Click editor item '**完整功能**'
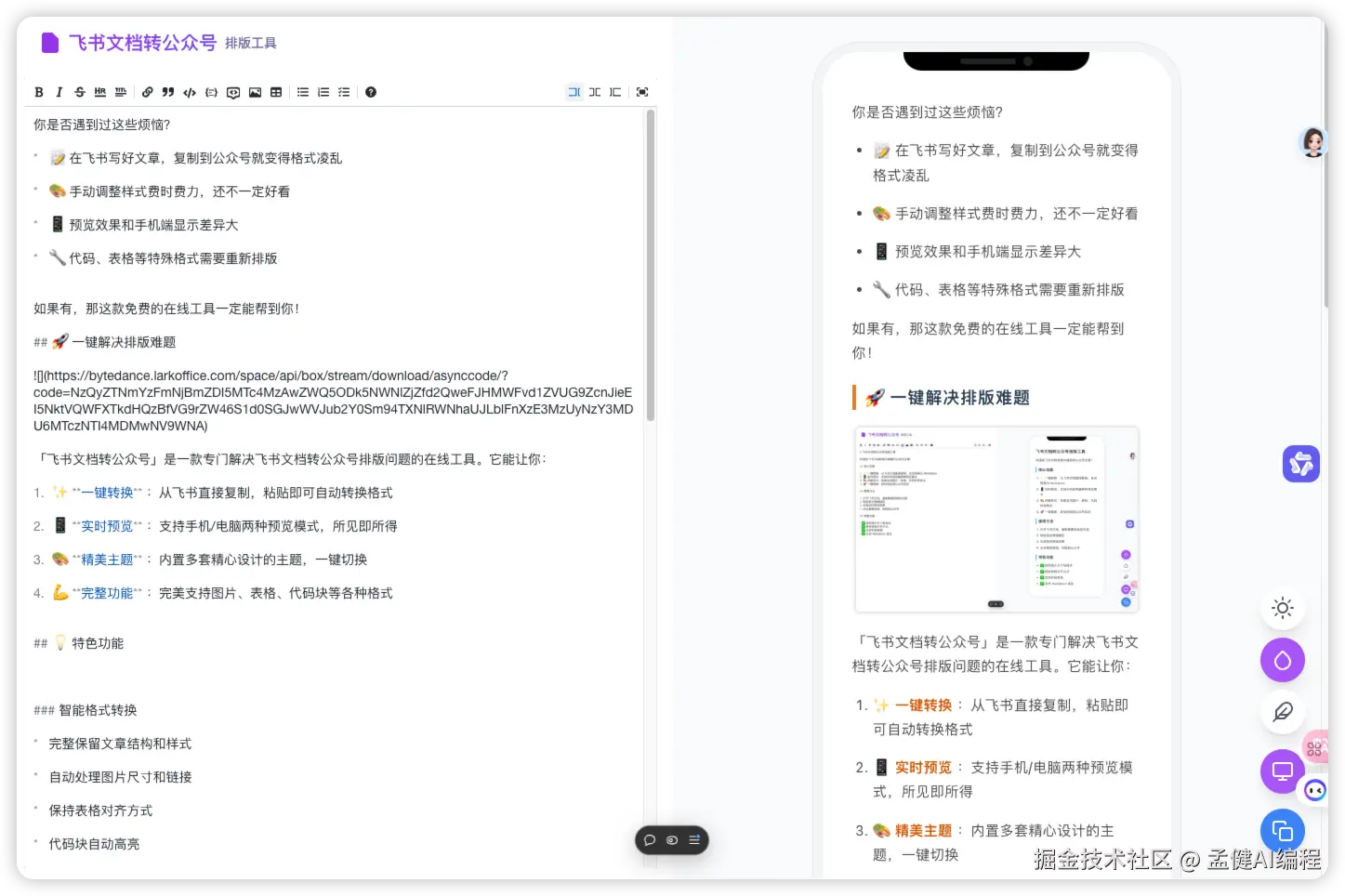This screenshot has width=1345, height=896. pyautogui.click(x=107, y=593)
